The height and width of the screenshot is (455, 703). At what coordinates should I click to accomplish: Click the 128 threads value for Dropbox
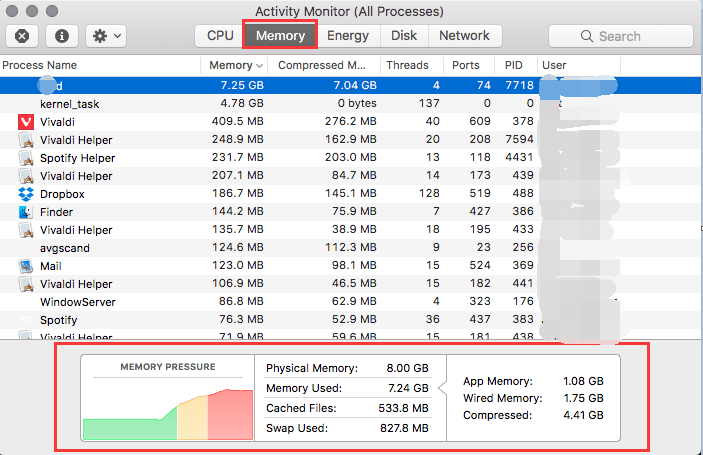point(429,193)
